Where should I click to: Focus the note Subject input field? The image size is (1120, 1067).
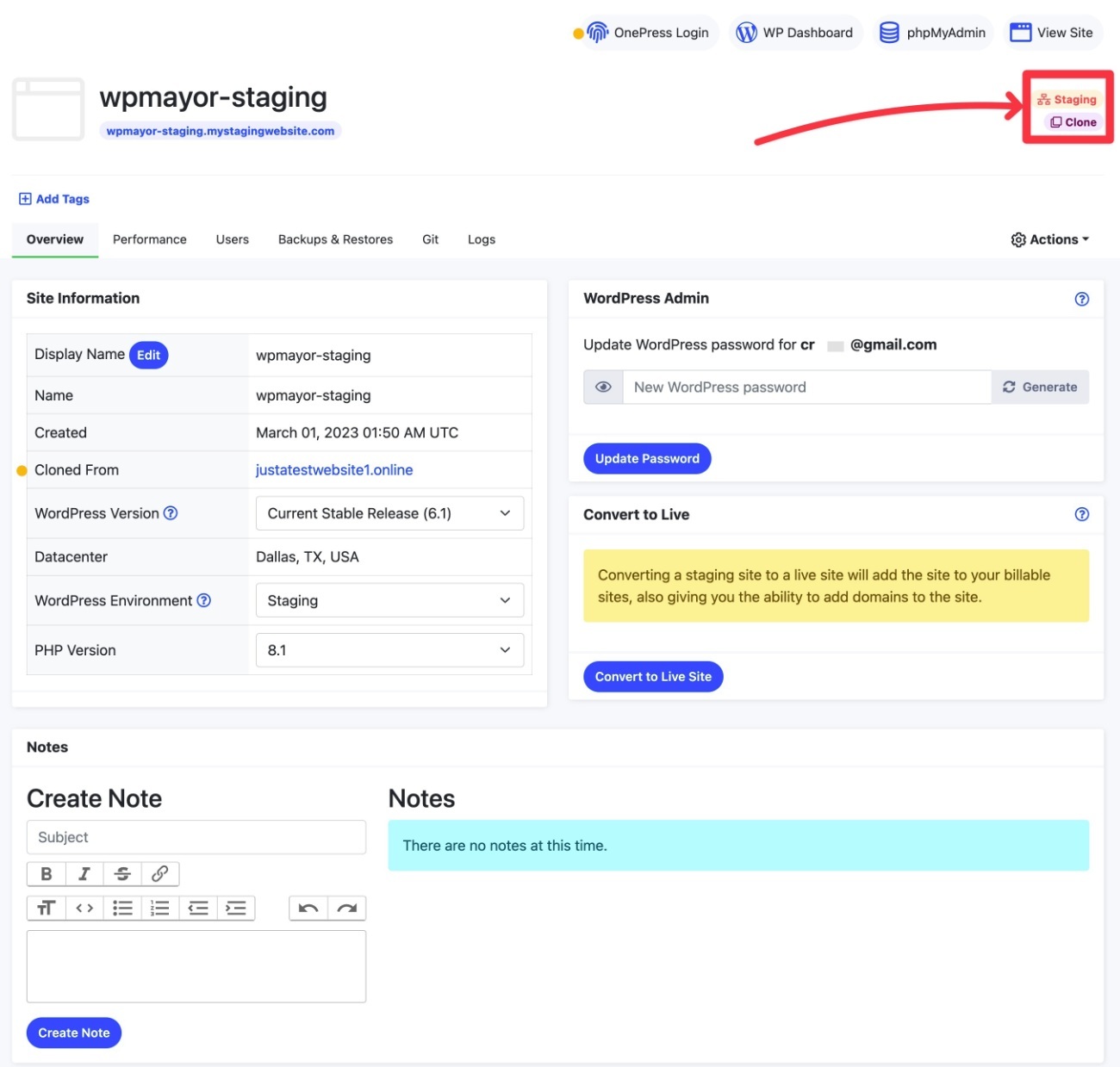[x=196, y=837]
